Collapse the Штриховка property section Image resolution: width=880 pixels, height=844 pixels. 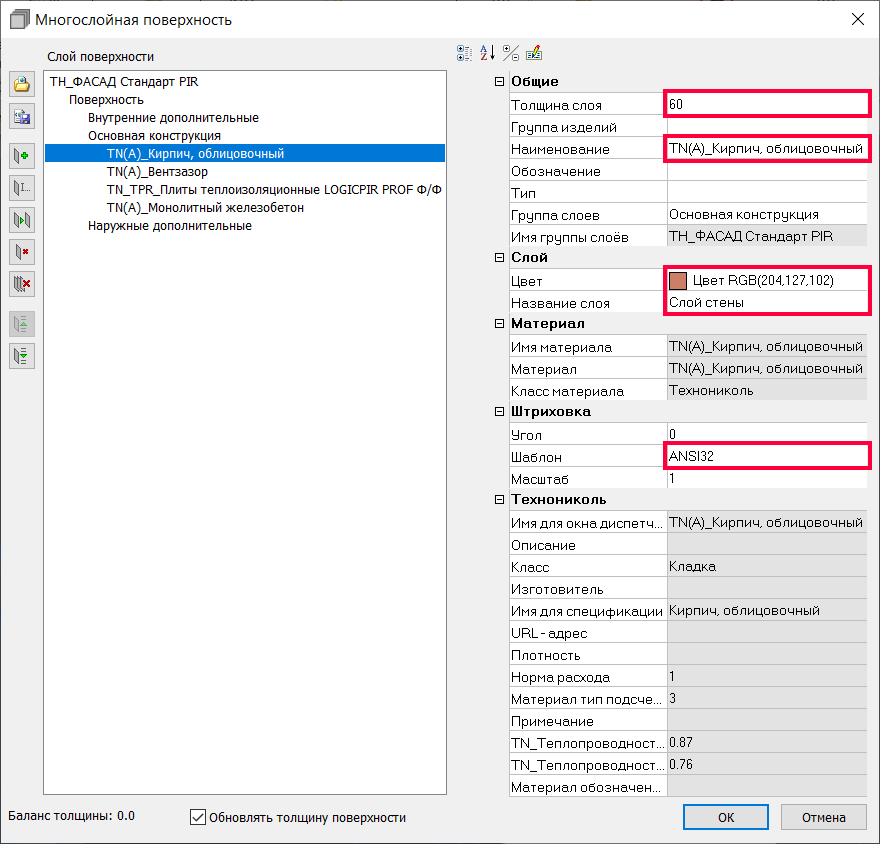(x=500, y=412)
